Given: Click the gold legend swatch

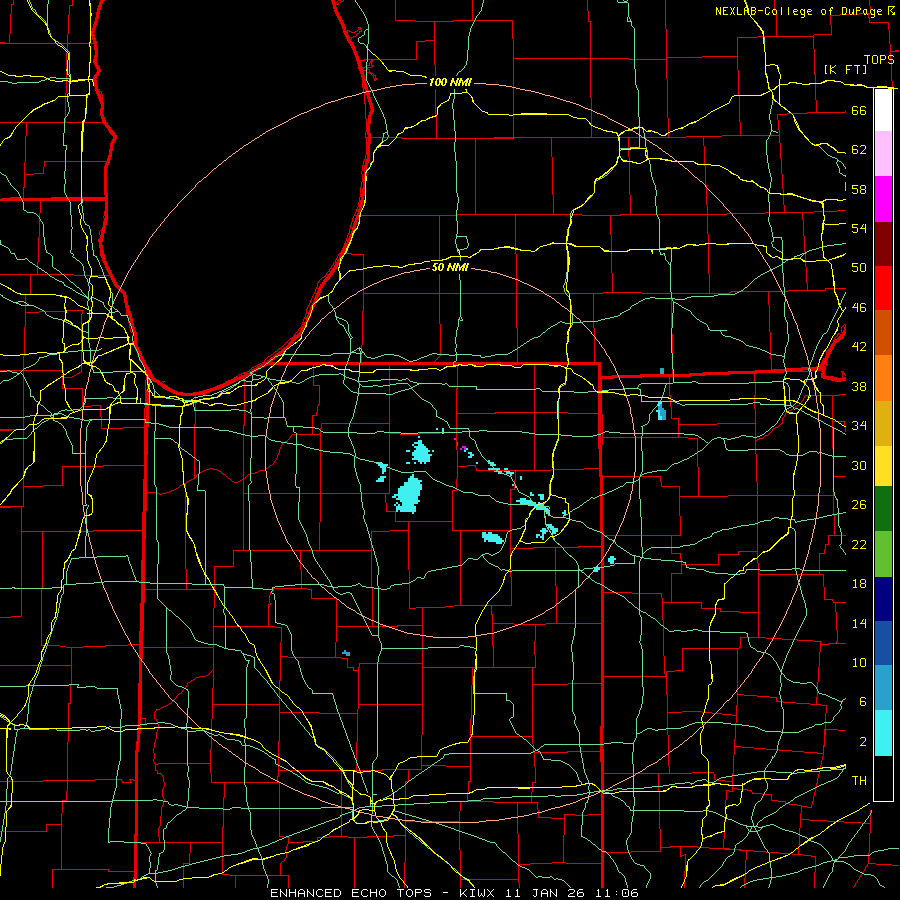Looking at the screenshot, I should click(x=883, y=423).
